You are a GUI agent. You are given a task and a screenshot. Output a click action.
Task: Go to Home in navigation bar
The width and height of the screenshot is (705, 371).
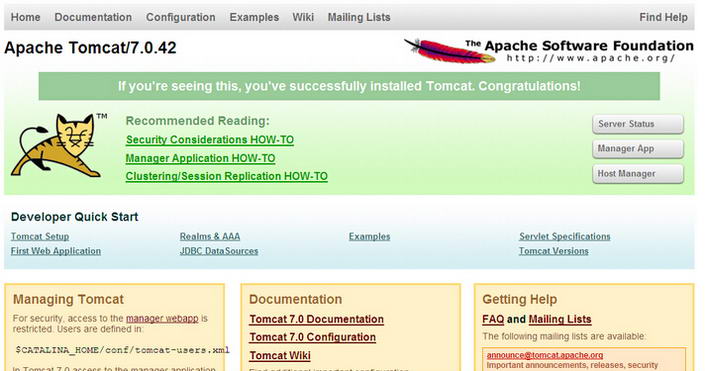point(26,17)
